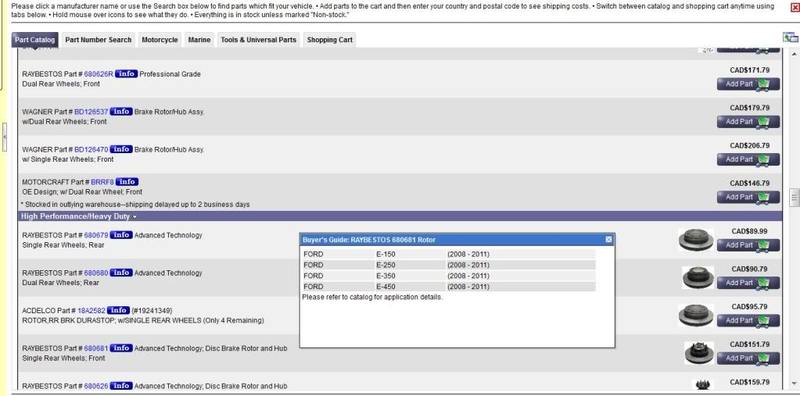800x396 pixels.
Task: Click price CAD$159.79 for Raybestos 680626
Action: 749,382
